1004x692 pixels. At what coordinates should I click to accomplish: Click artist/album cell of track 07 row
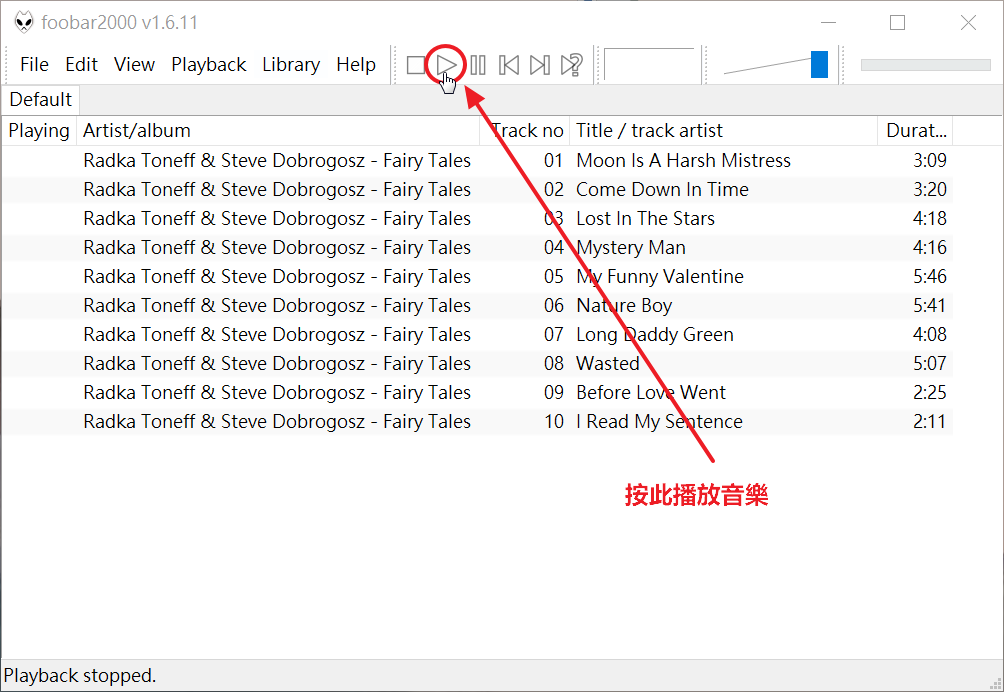tap(277, 334)
